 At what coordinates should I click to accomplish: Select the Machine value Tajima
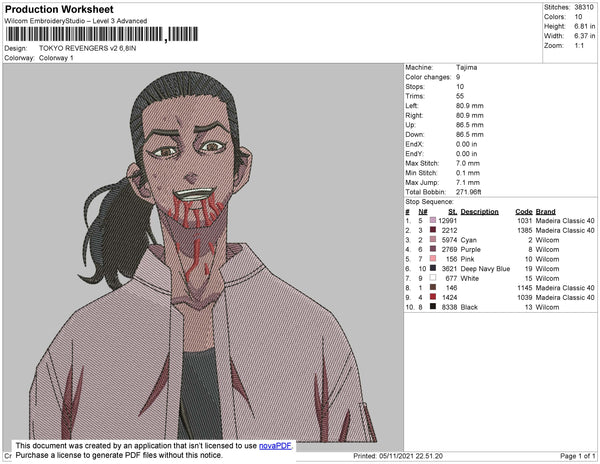tap(466, 67)
